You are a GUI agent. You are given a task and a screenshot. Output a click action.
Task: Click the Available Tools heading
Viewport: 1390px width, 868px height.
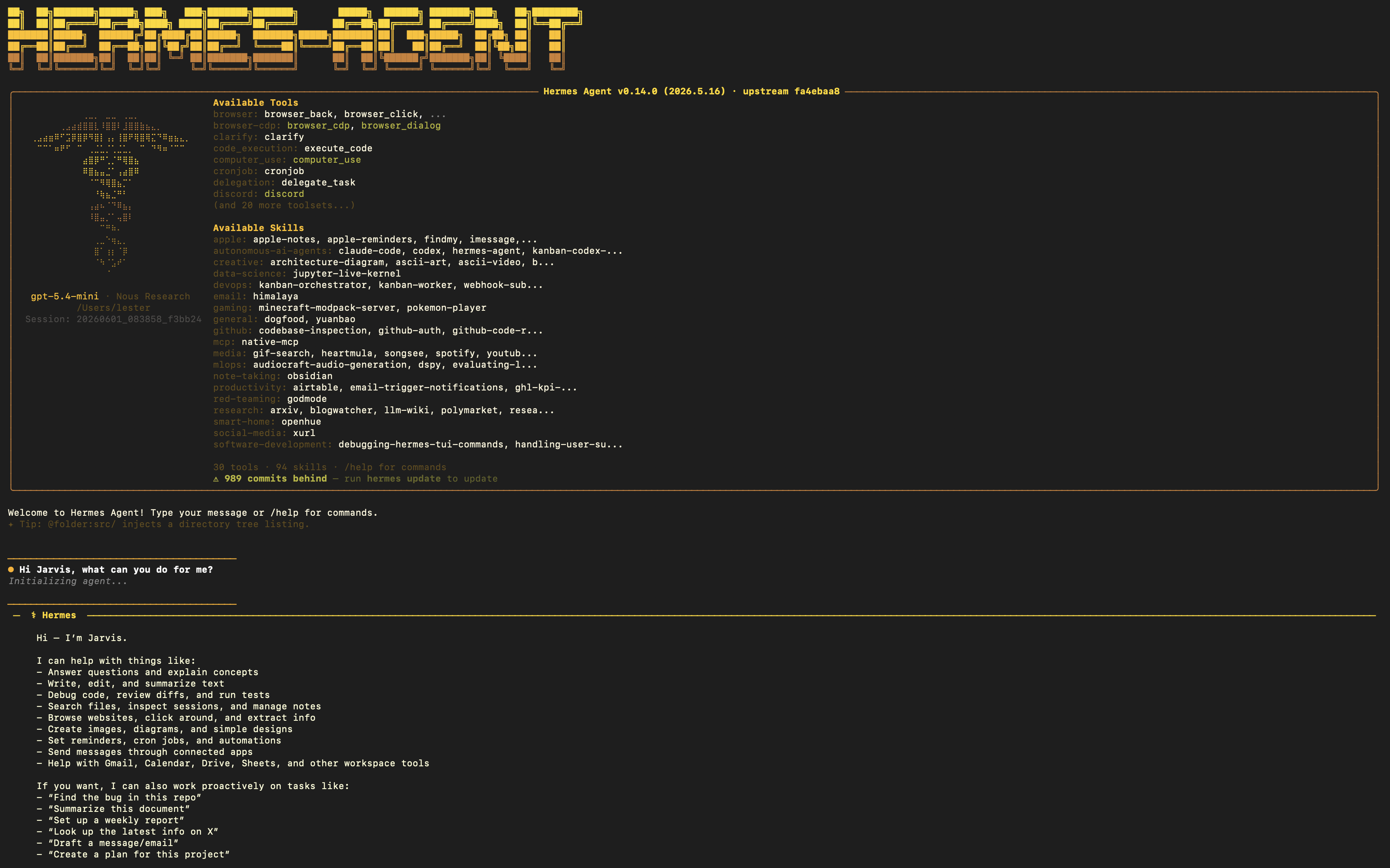point(256,103)
